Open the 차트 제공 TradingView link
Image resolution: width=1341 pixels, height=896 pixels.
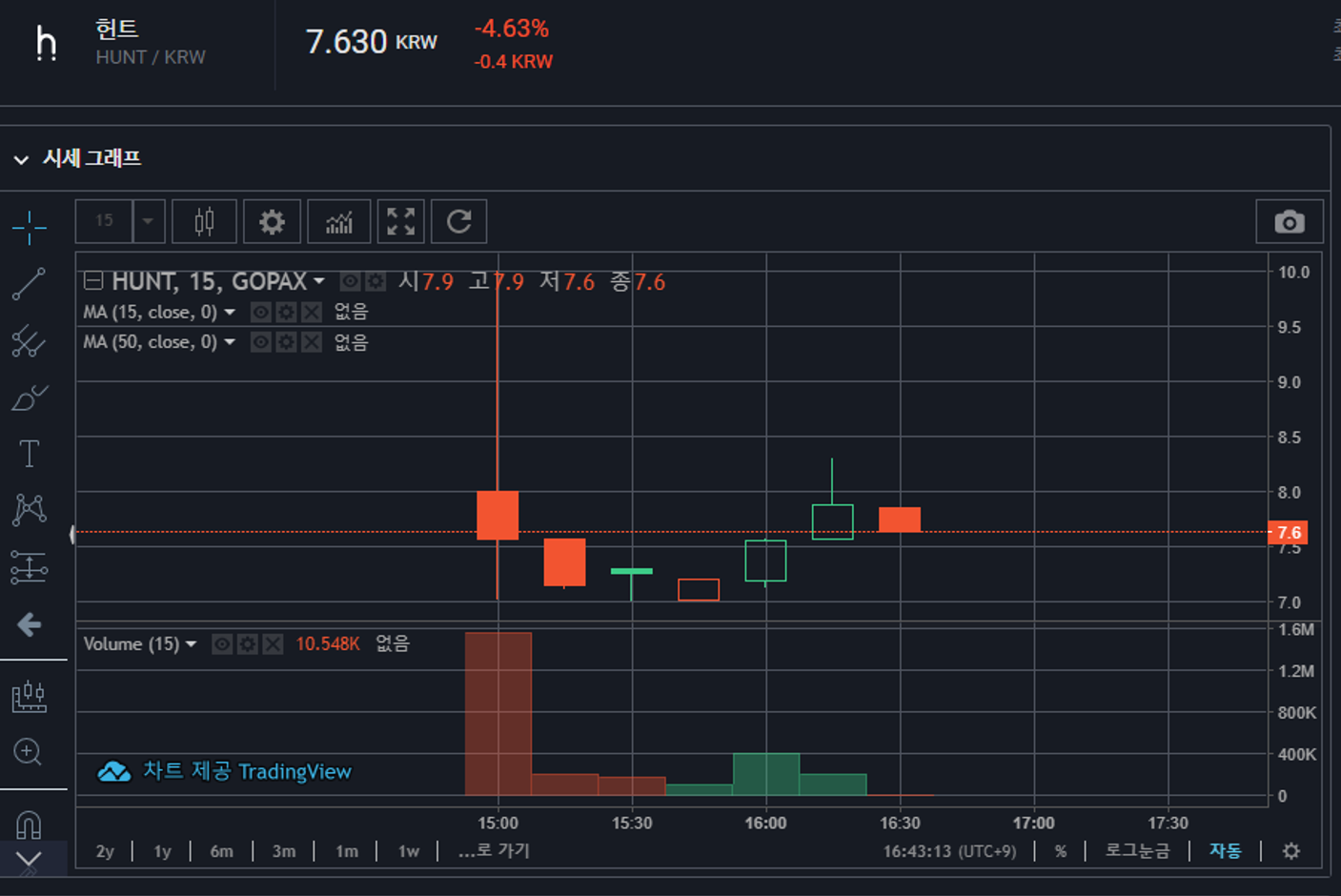pyautogui.click(x=225, y=771)
